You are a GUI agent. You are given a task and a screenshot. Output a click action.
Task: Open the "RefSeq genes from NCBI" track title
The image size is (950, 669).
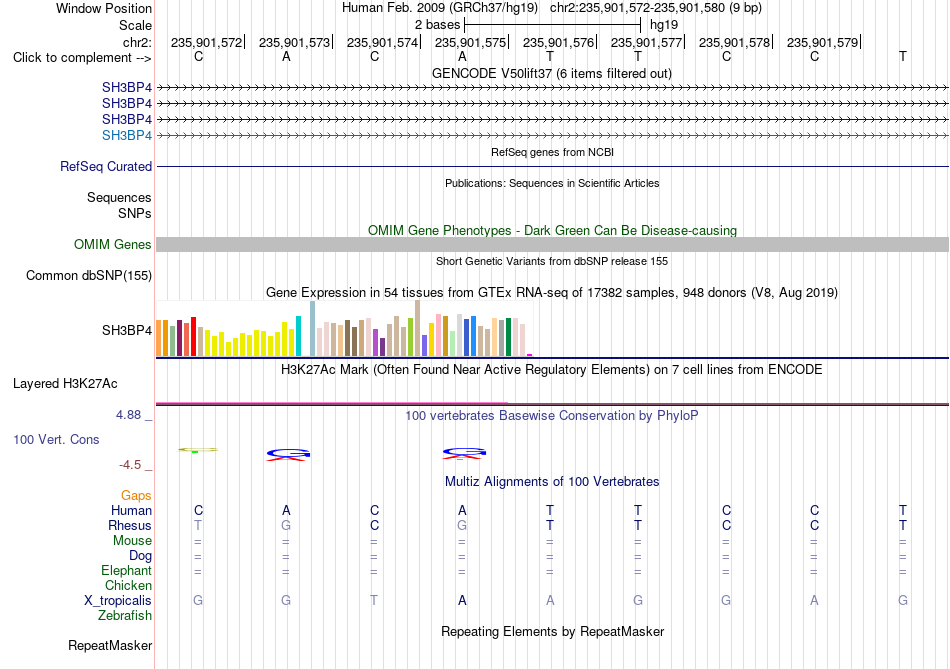[x=552, y=152]
